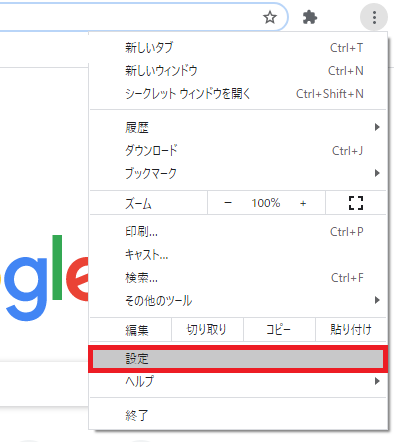
Task: Open シークレット ウィンドウを開く
Action: coord(238,94)
